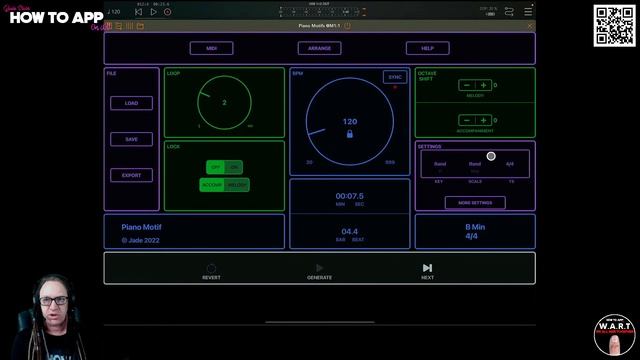The image size is (640, 360).
Task: Click the BPM dial showing 120
Action: (x=350, y=121)
